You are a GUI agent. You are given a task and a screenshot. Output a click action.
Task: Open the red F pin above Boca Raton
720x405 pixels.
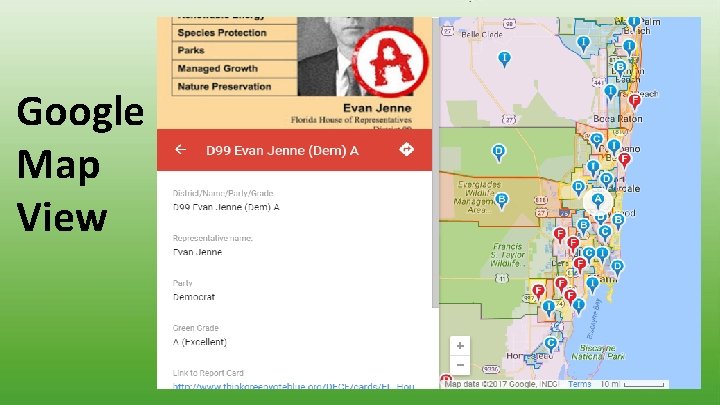pos(635,101)
